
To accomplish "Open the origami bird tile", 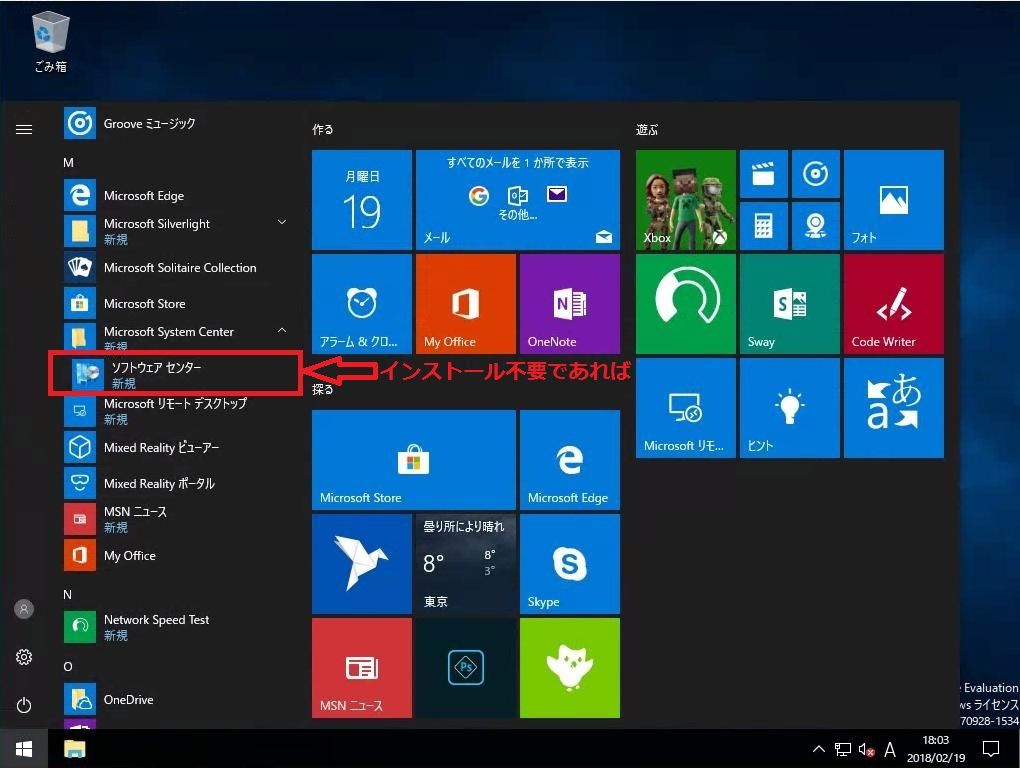I will pyautogui.click(x=362, y=564).
